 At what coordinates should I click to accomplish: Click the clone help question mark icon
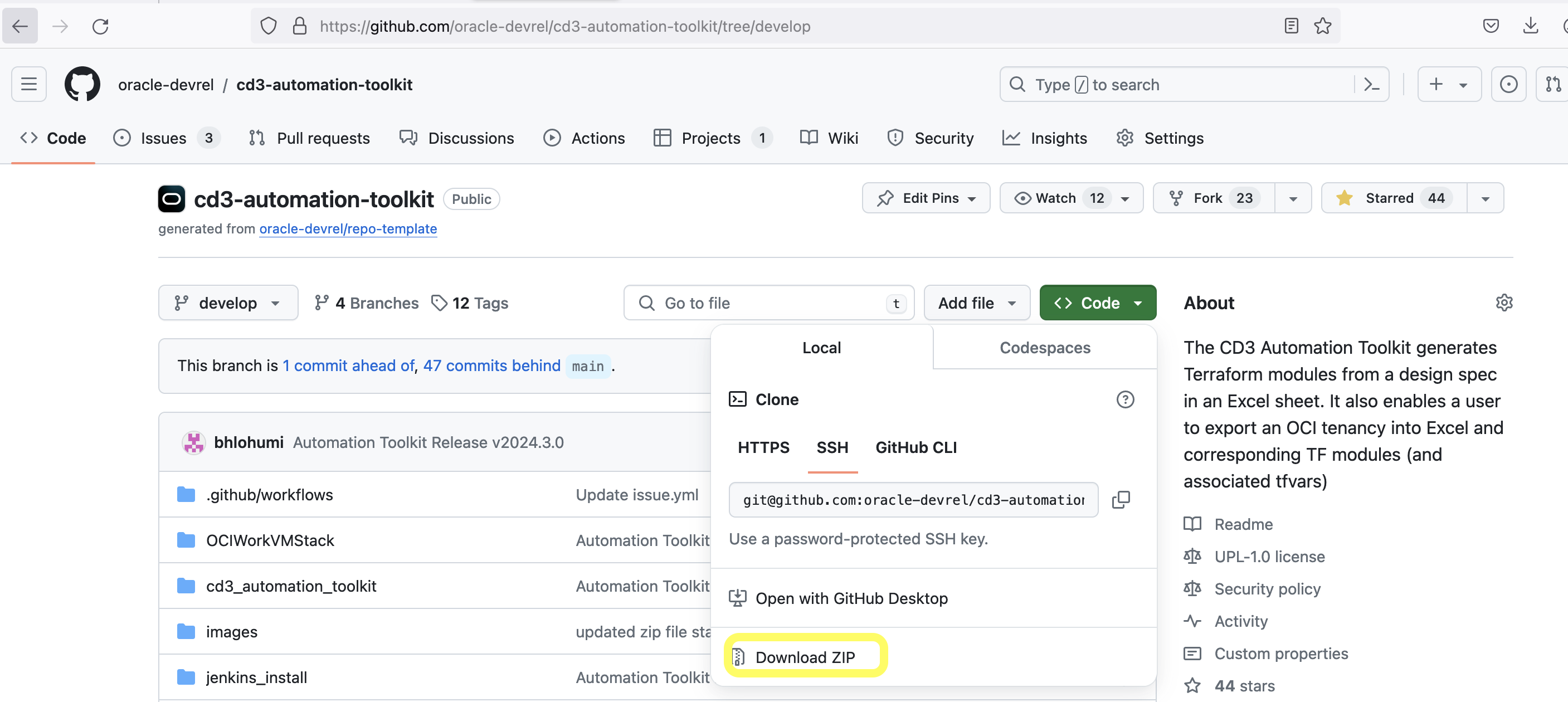[1125, 399]
